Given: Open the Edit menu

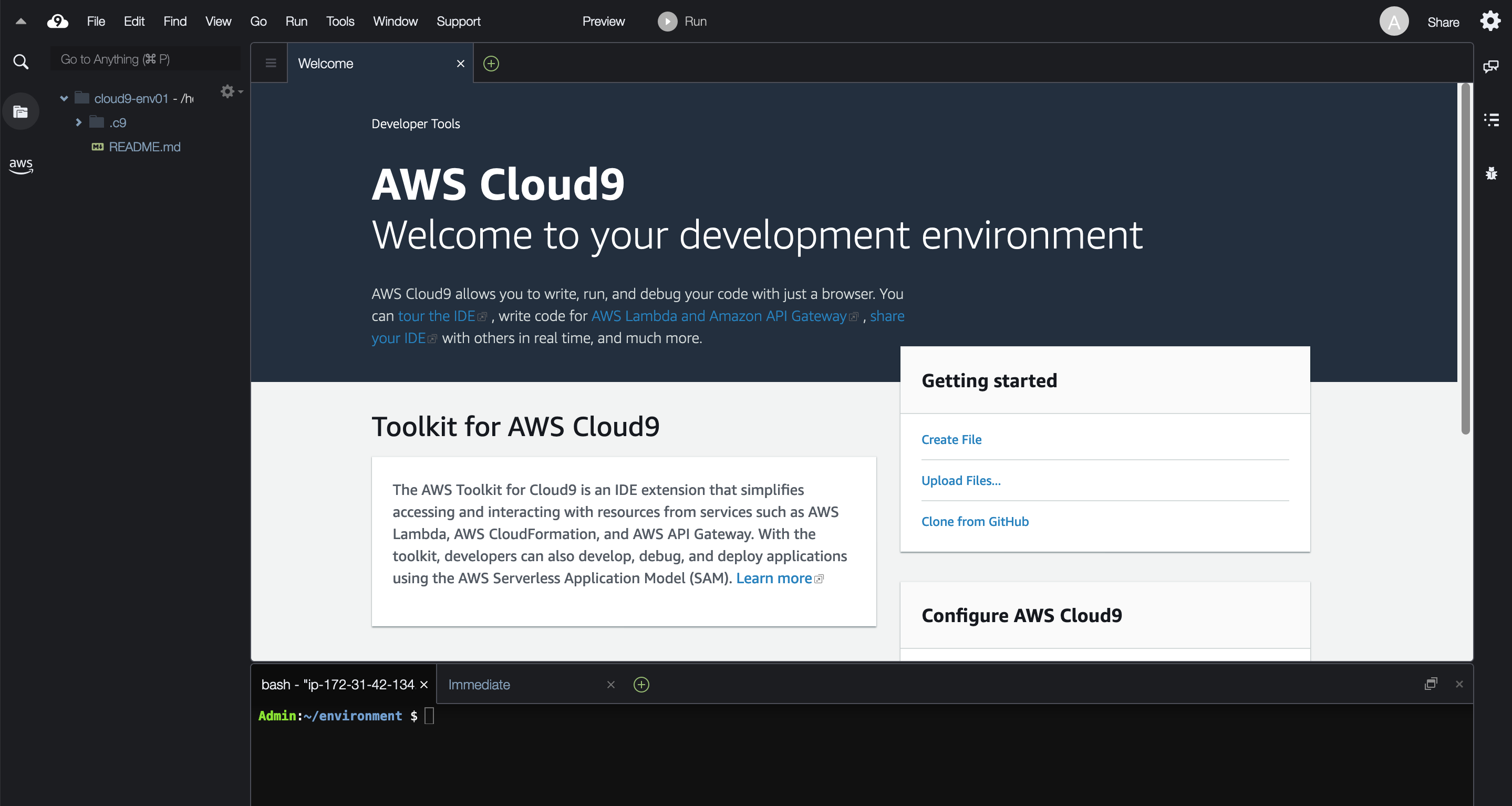Looking at the screenshot, I should click(134, 22).
